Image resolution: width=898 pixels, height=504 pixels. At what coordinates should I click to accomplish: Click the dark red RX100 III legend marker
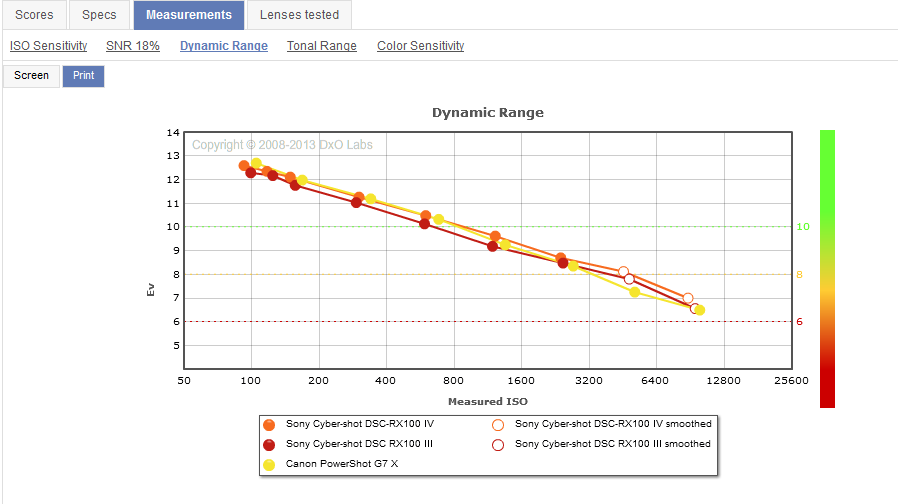click(269, 445)
